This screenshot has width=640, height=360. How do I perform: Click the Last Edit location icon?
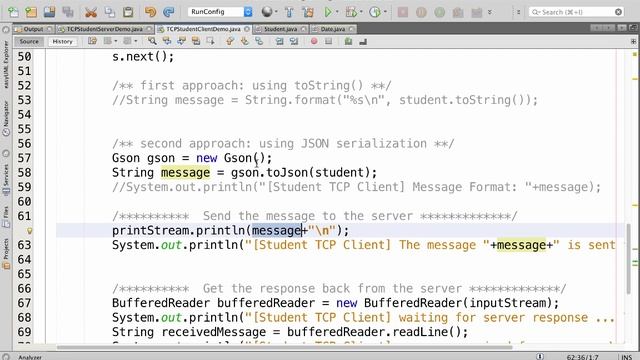pos(92,41)
